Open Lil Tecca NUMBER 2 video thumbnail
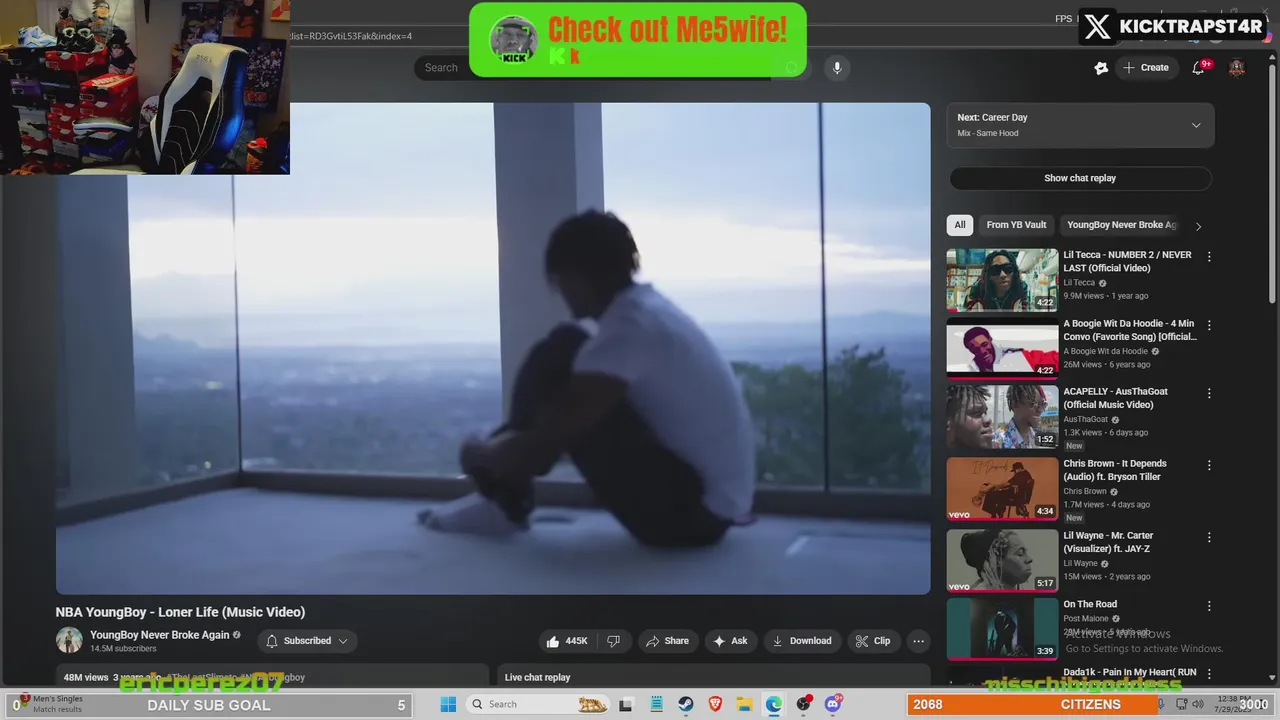 pos(1002,280)
